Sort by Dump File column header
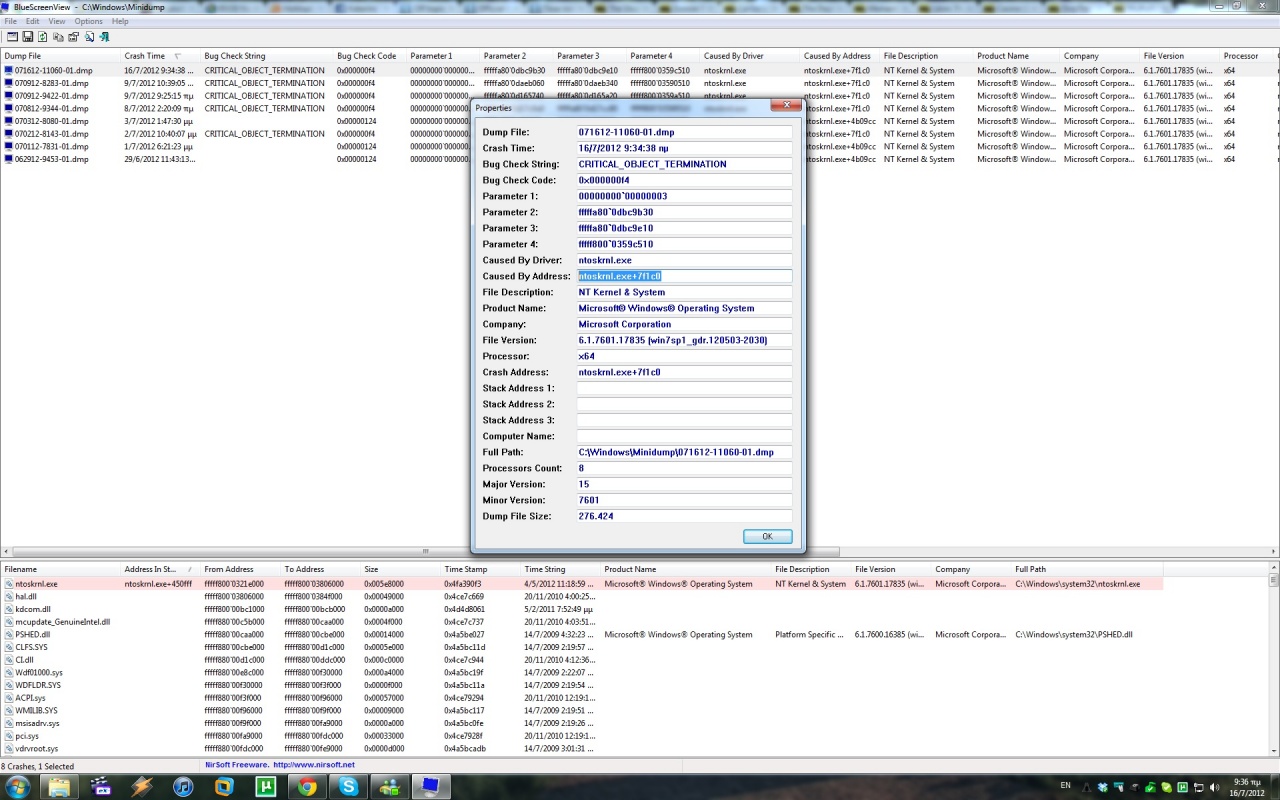 point(60,56)
